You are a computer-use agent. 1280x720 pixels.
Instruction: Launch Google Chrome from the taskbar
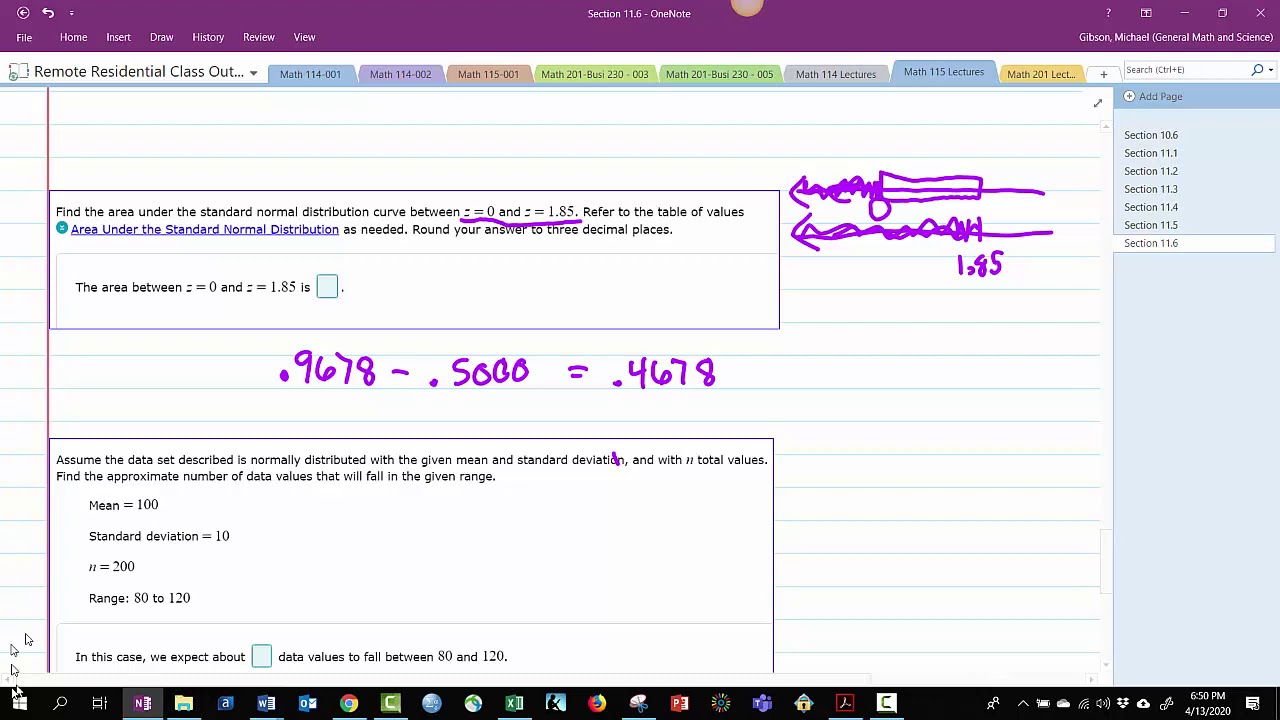[349, 703]
